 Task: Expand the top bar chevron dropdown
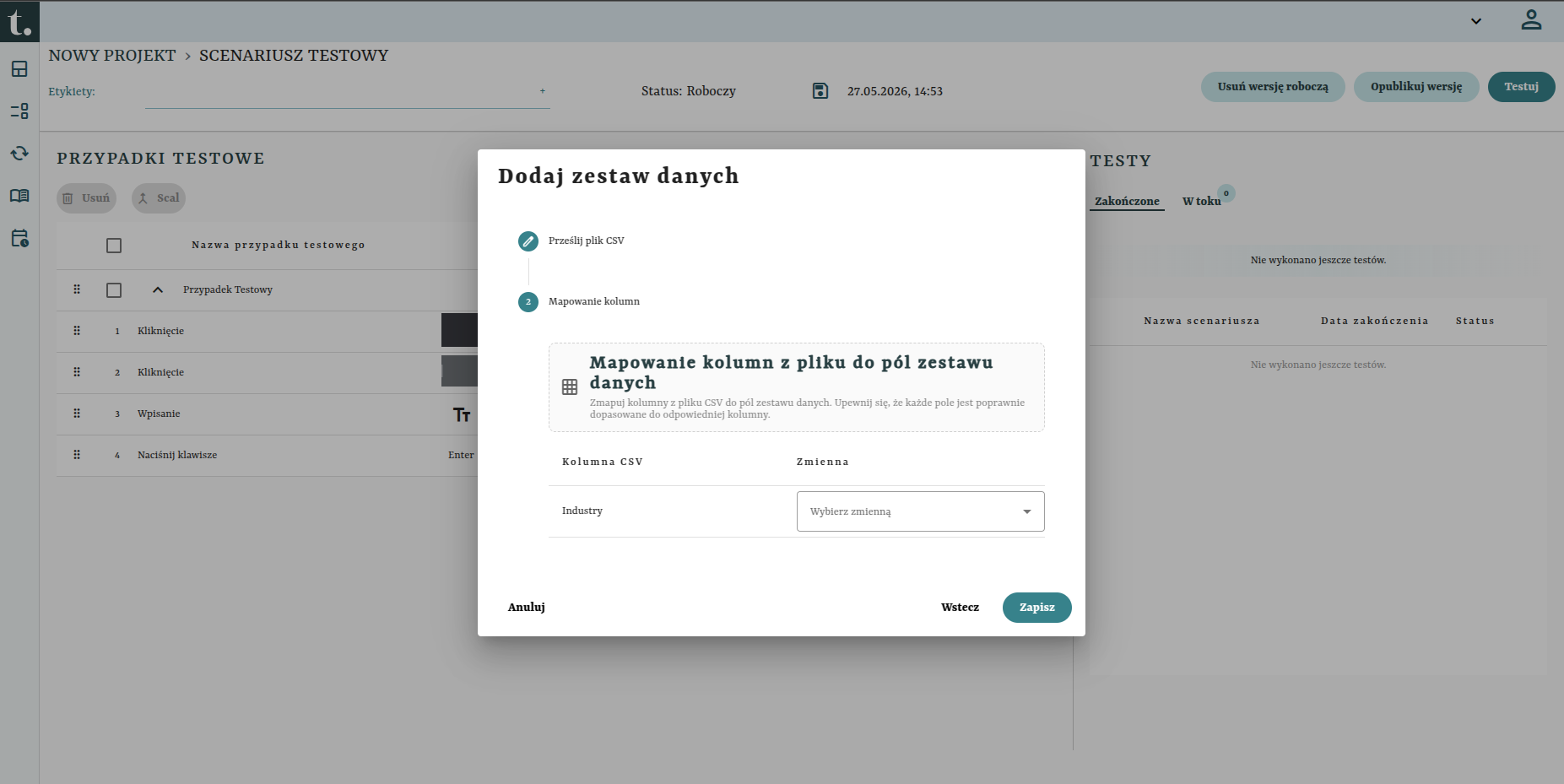tap(1476, 21)
